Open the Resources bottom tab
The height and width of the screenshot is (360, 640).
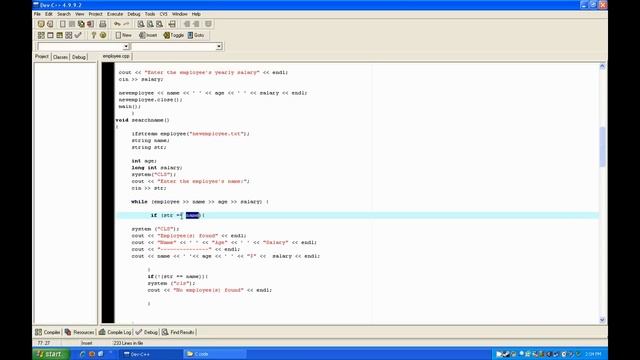coord(79,332)
